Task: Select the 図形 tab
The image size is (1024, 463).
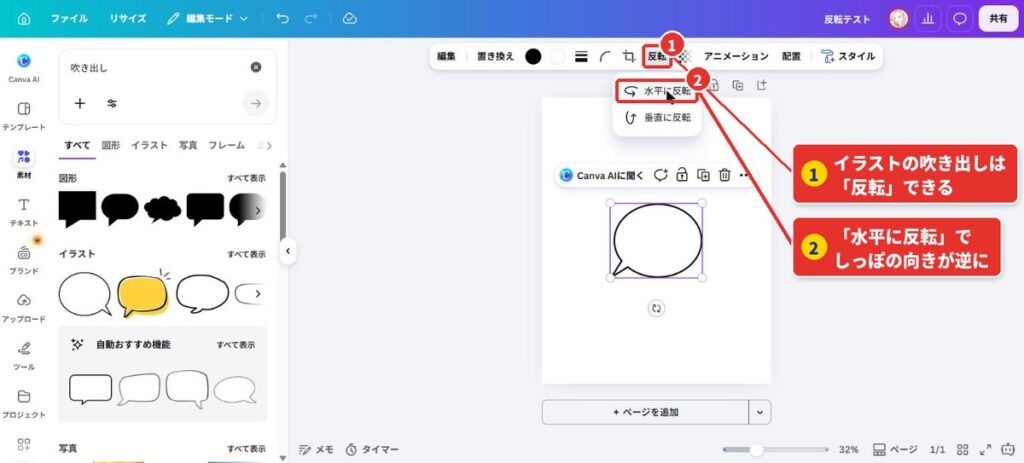Action: click(110, 145)
